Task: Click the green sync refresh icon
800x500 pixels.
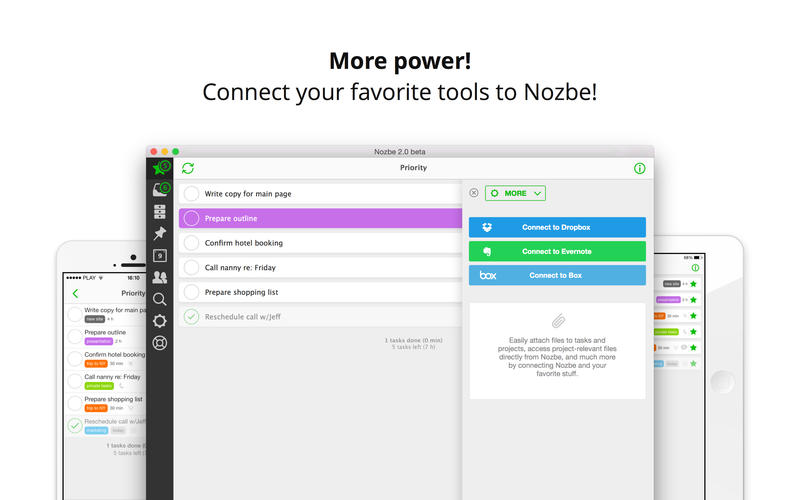Action: (188, 168)
